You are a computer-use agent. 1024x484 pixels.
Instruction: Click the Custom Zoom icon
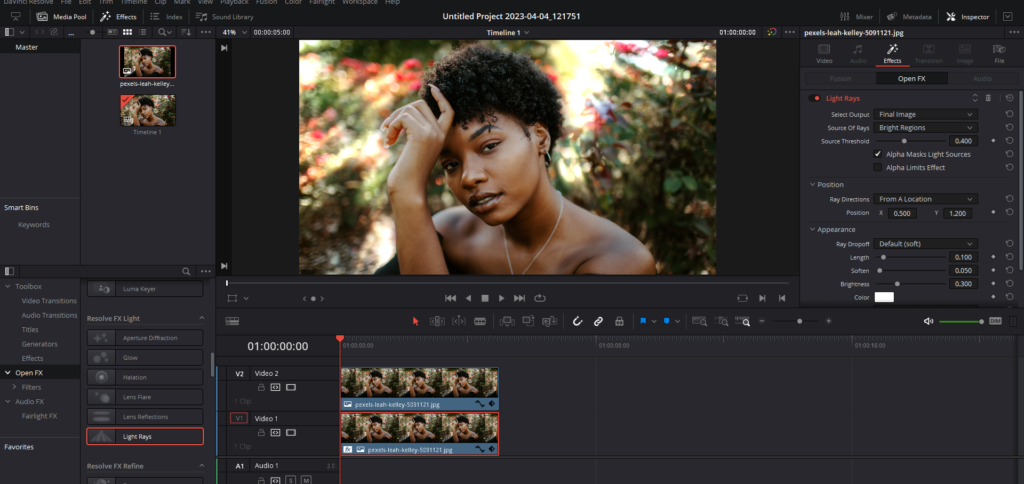[x=743, y=321]
